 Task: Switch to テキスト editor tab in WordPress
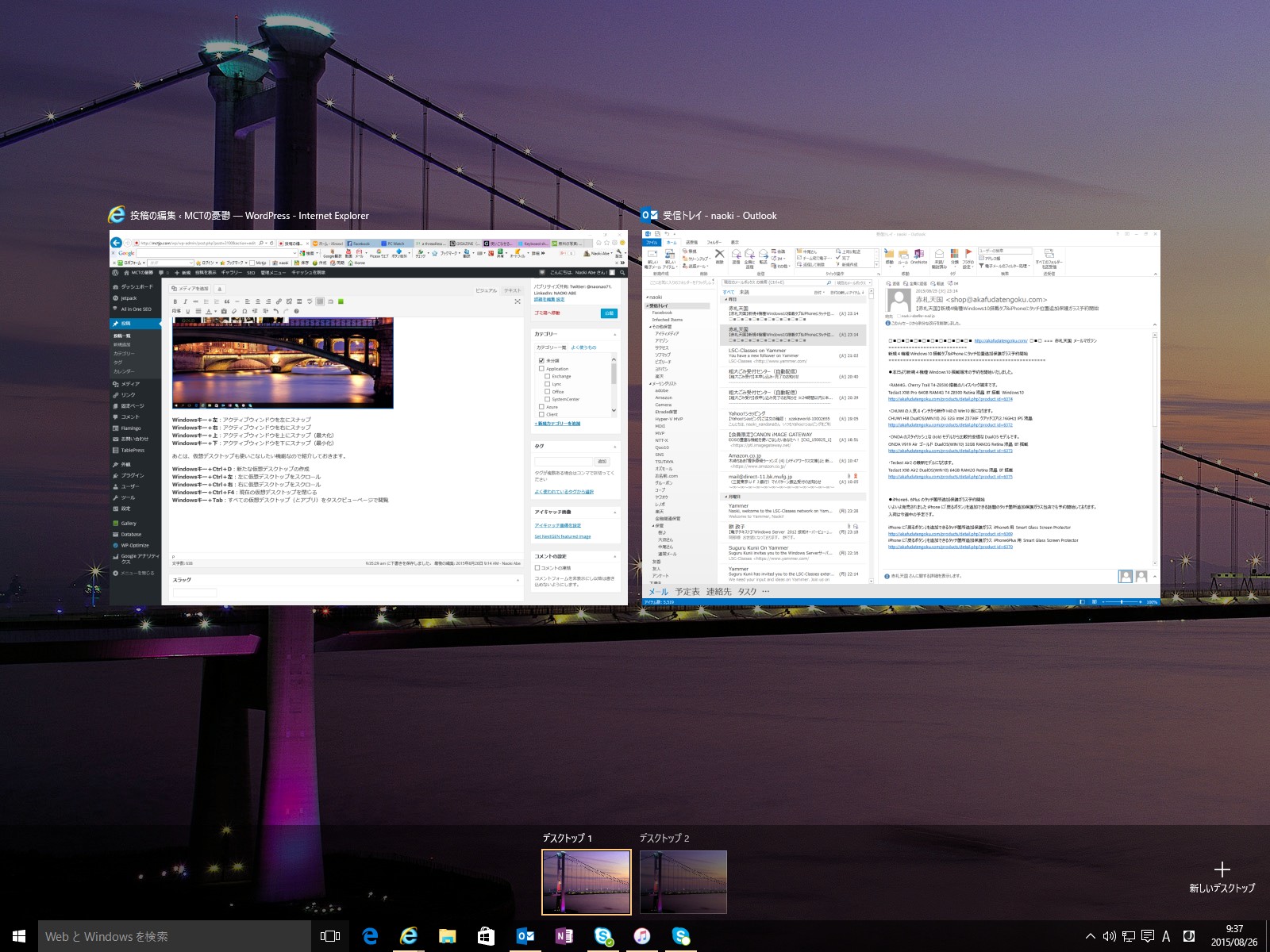(513, 290)
